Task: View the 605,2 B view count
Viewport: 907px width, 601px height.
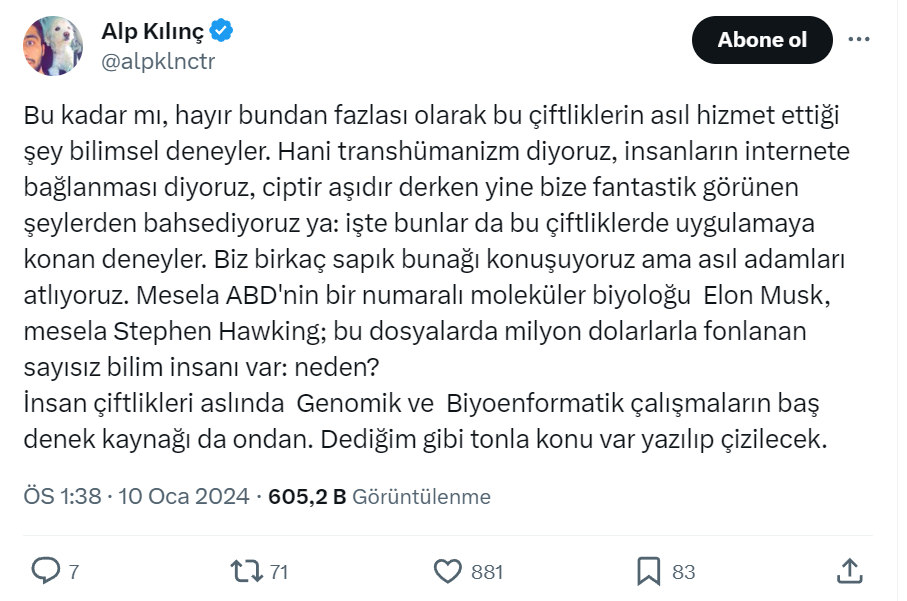Action: click(x=307, y=497)
